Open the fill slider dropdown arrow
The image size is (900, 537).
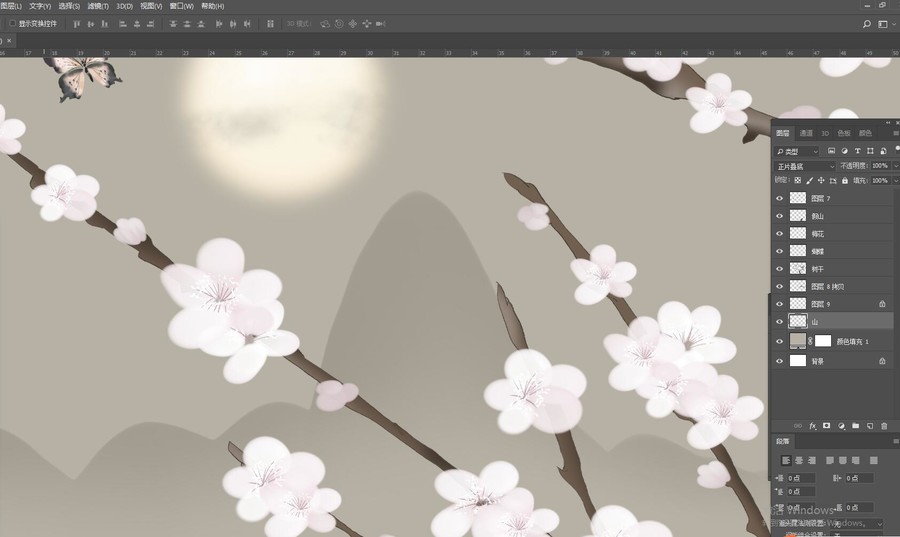[x=895, y=180]
